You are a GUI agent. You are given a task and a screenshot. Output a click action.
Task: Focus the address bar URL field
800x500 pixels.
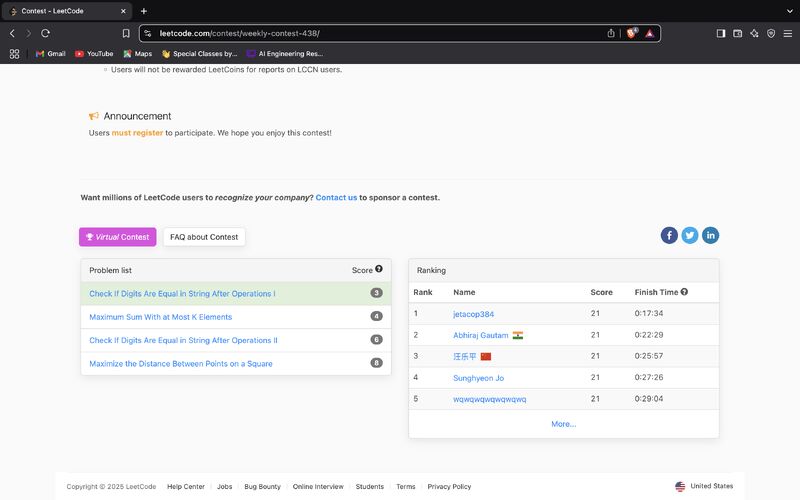click(370, 33)
